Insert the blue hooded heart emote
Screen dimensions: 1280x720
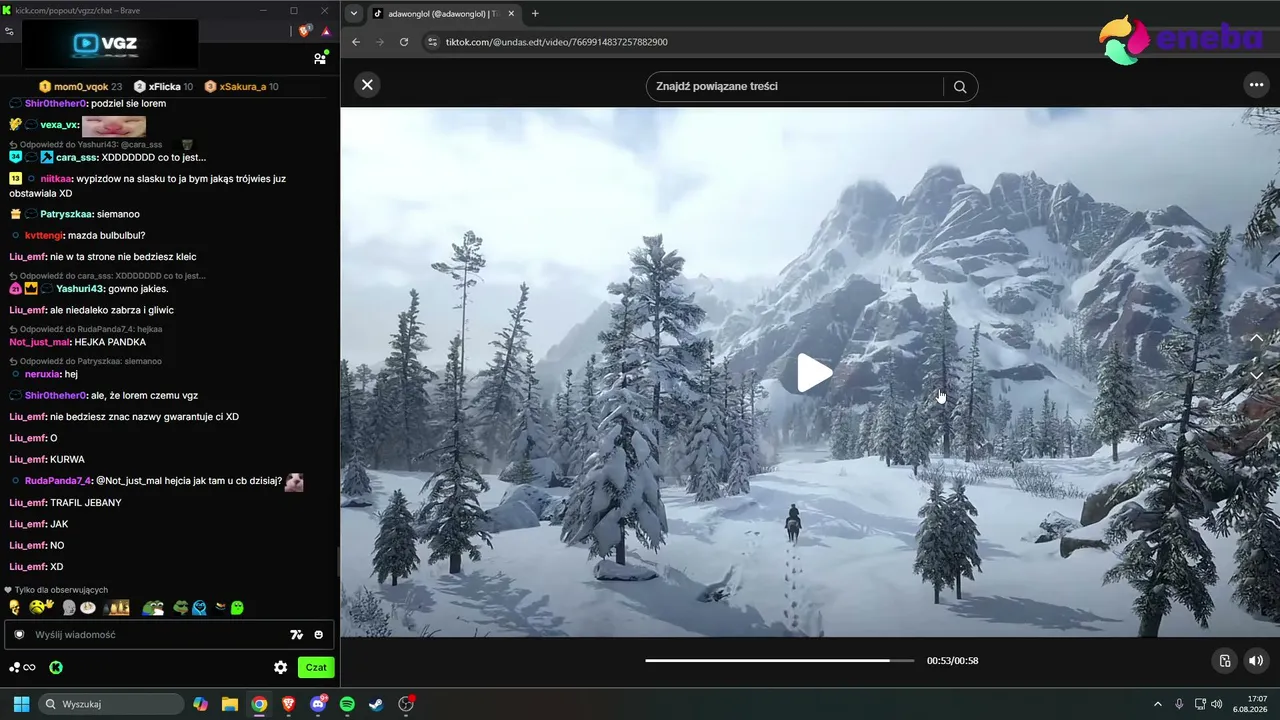199,607
